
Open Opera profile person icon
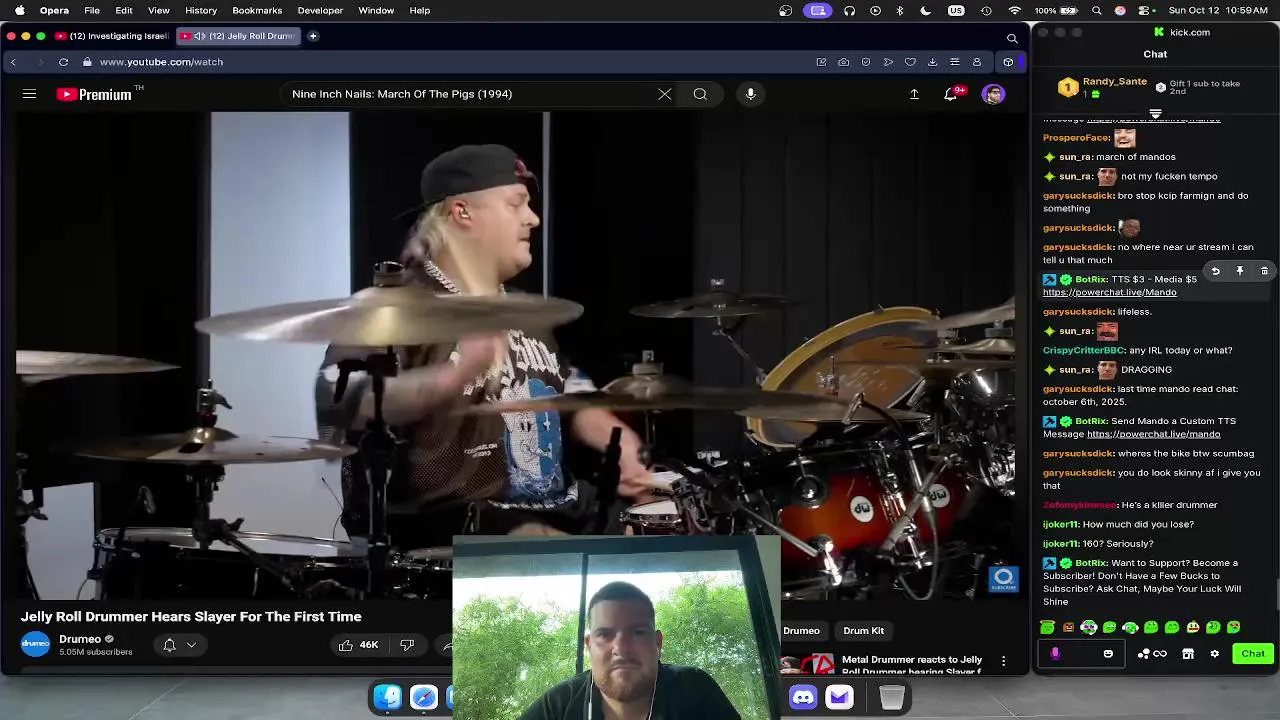pyautogui.click(x=976, y=62)
